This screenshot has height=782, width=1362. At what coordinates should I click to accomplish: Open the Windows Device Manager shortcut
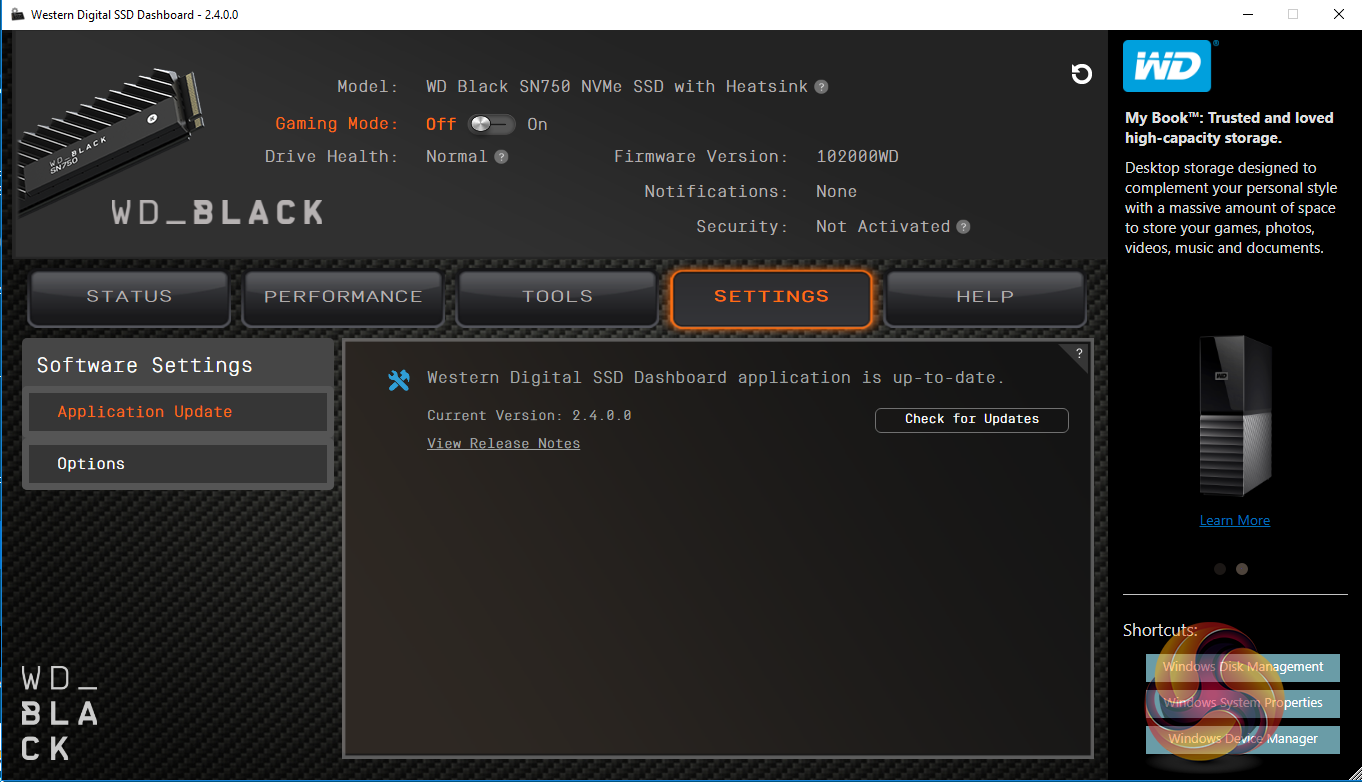(1243, 739)
